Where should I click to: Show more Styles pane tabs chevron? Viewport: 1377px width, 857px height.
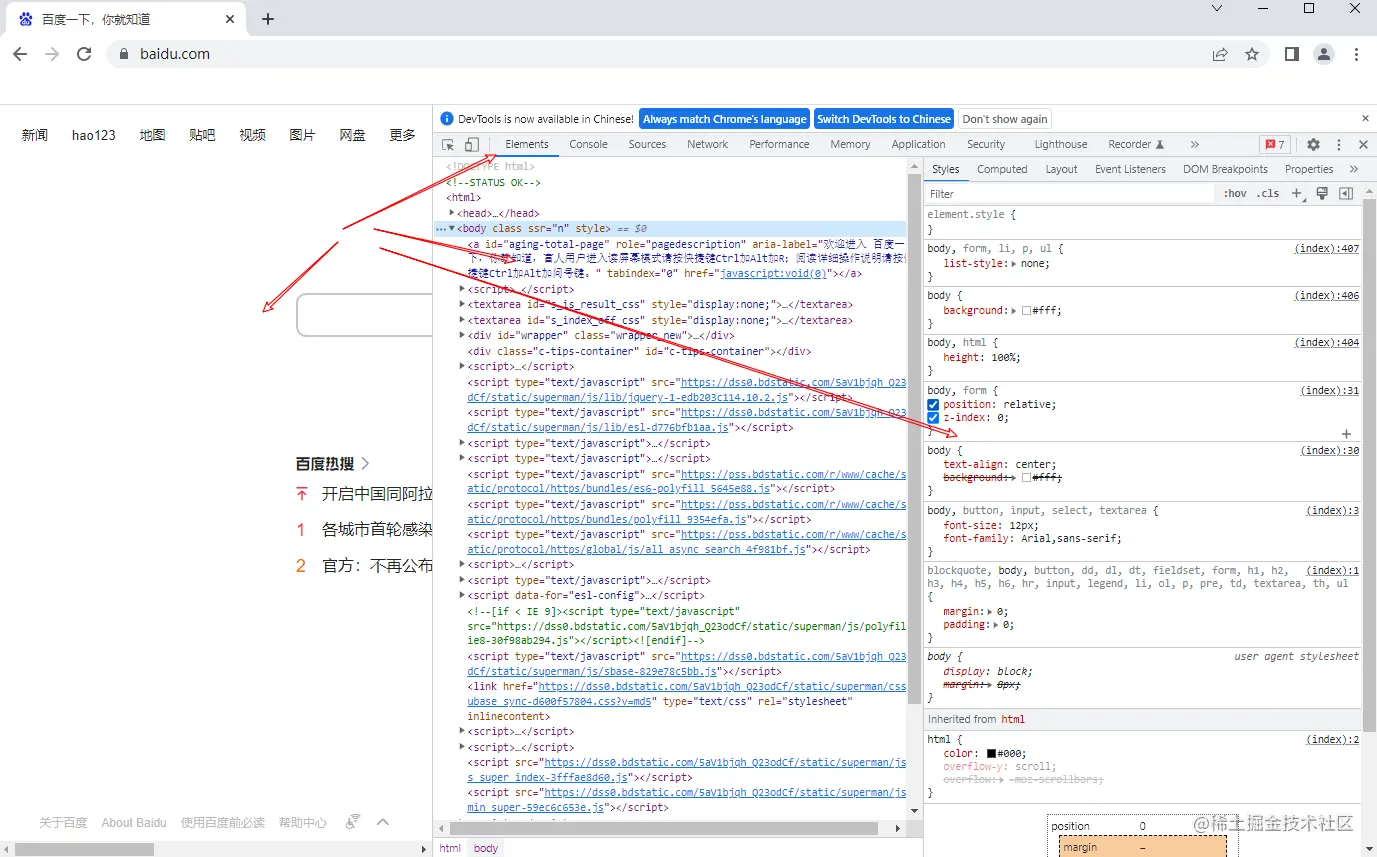point(1353,170)
